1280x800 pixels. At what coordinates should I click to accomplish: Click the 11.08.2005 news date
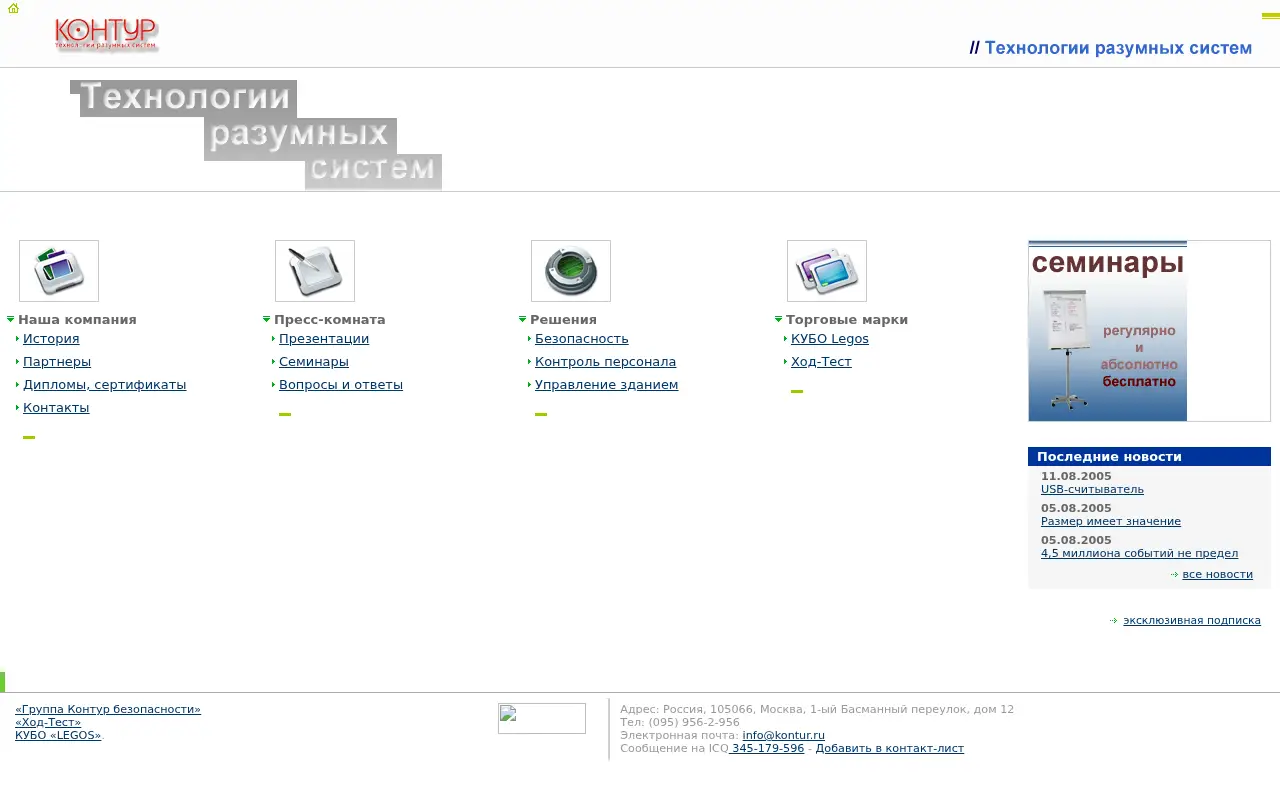click(x=1076, y=477)
